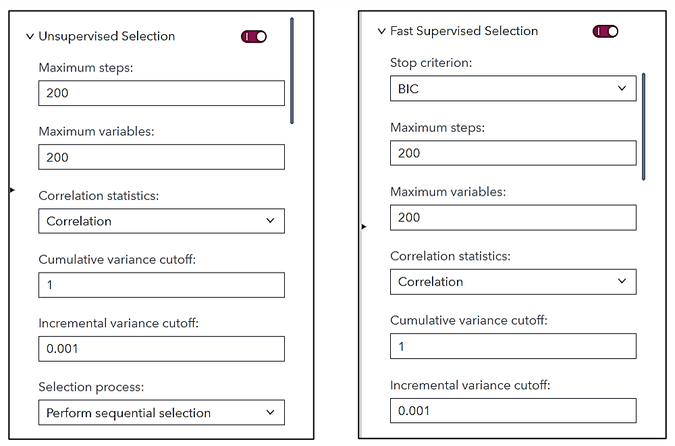Open Correlation statistics dropdown under Unsupervised Selection
This screenshot has width=675, height=446.
161,221
